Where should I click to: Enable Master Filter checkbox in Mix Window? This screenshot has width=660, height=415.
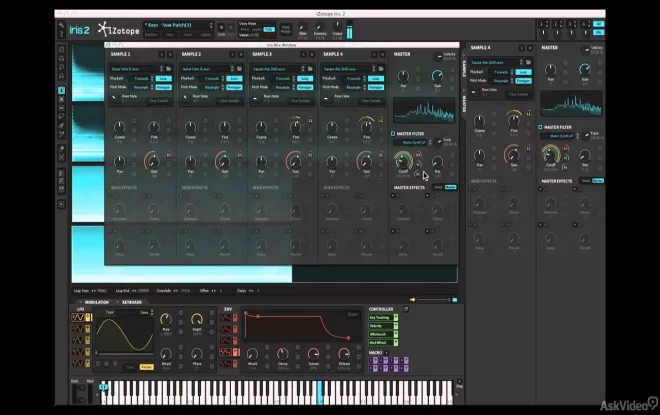pyautogui.click(x=393, y=133)
